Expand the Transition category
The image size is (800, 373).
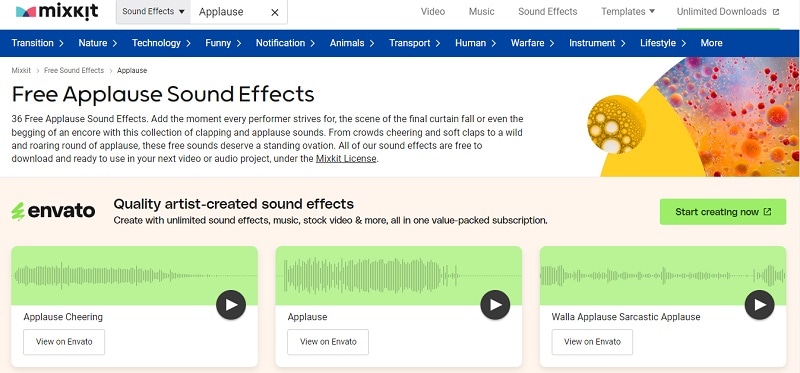coord(38,43)
